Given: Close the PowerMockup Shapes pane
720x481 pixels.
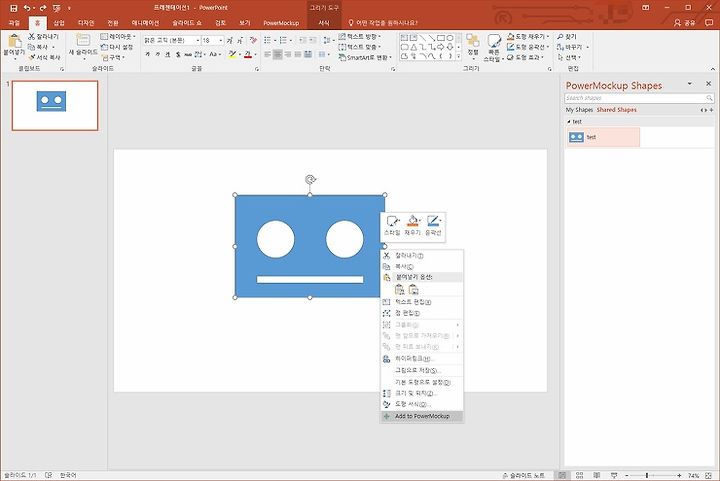Looking at the screenshot, I should [x=709, y=84].
